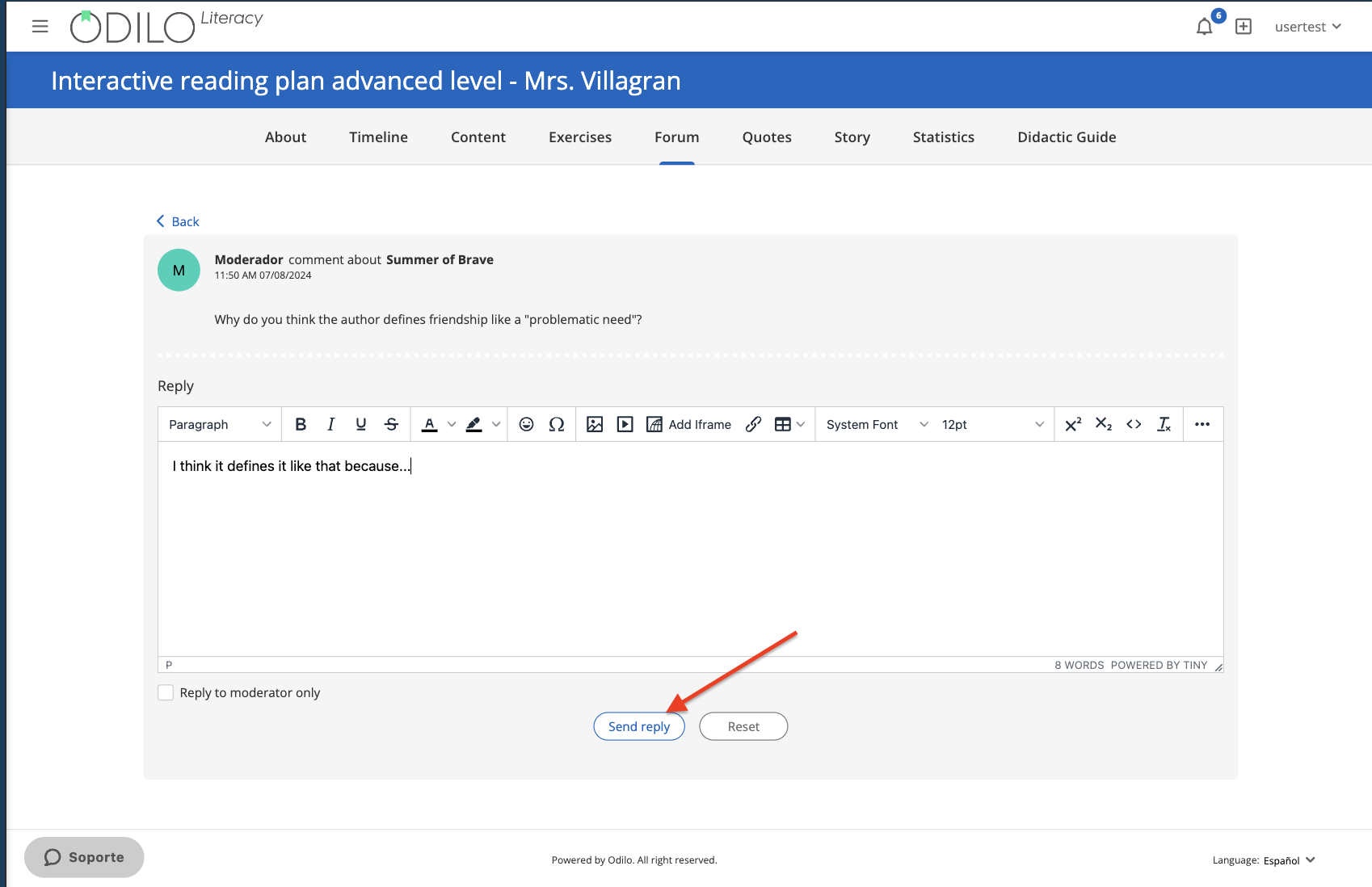Image resolution: width=1372 pixels, height=887 pixels.
Task: Open the table insert menu
Action: 789,424
